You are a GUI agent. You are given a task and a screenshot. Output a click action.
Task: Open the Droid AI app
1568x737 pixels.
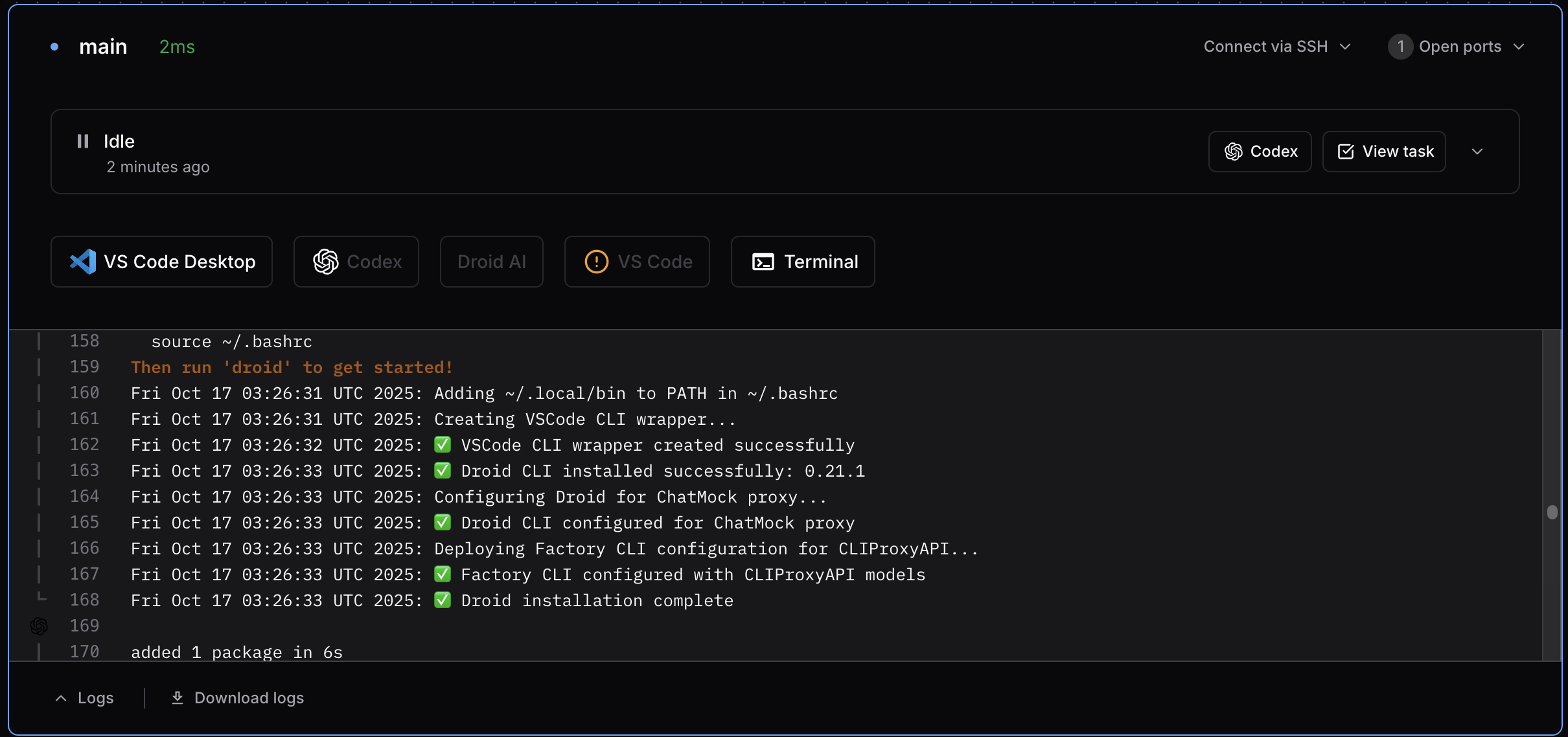click(x=491, y=262)
